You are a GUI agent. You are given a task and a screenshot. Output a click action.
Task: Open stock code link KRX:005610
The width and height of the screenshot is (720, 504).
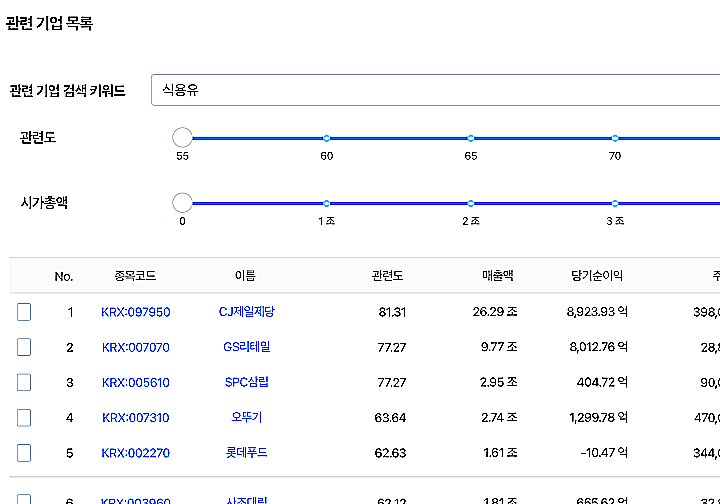point(136,382)
